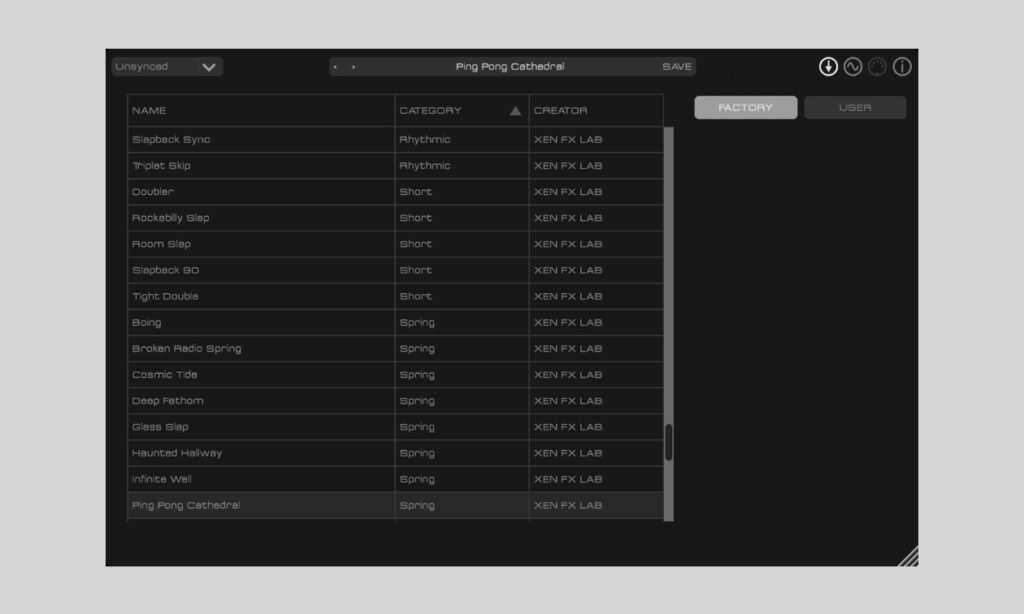Click the sine wave icon
This screenshot has height=614, width=1024.
pos(853,67)
